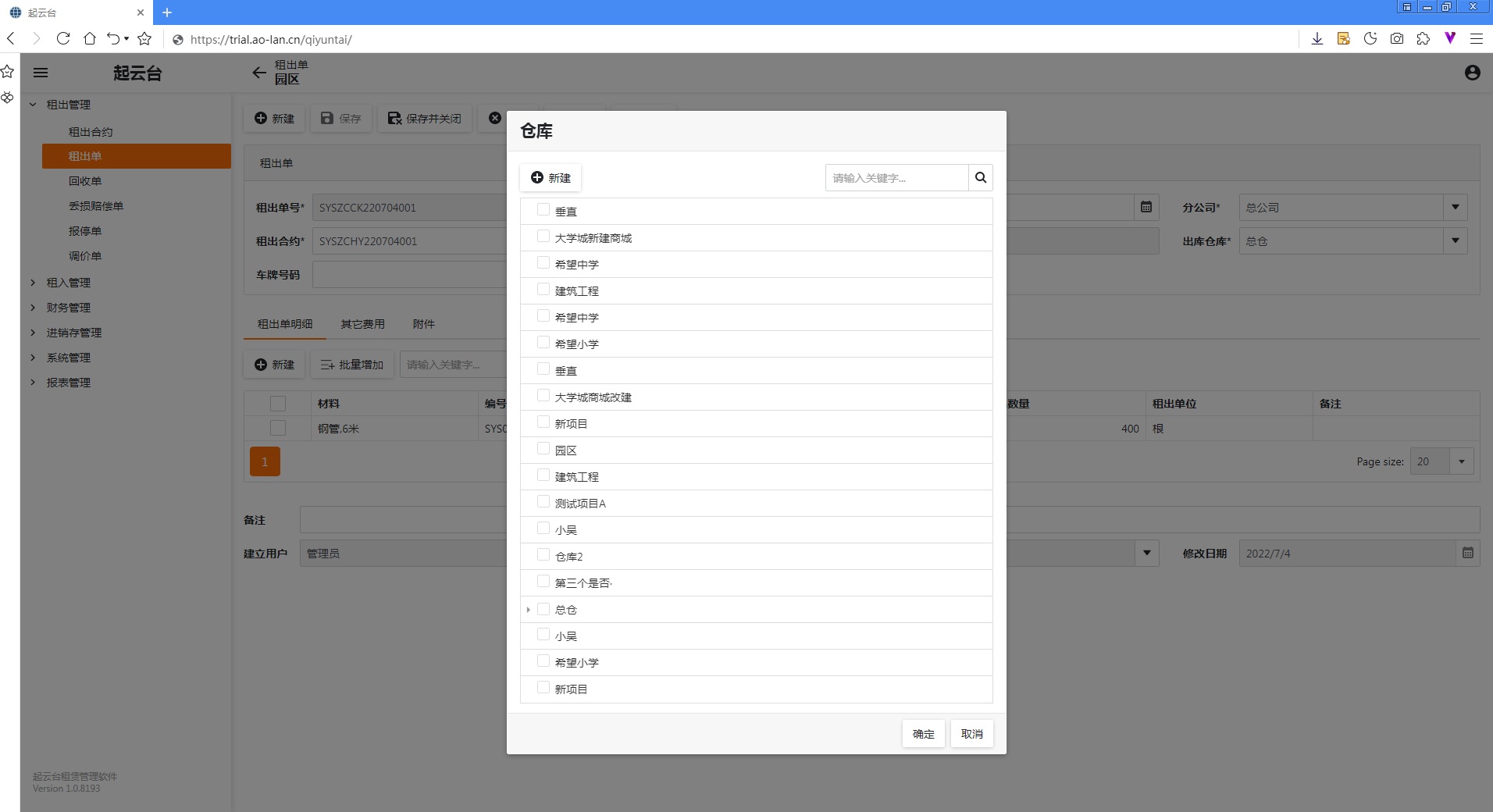Click the 车牌号码 input field
The image size is (1493, 812).
pos(410,274)
